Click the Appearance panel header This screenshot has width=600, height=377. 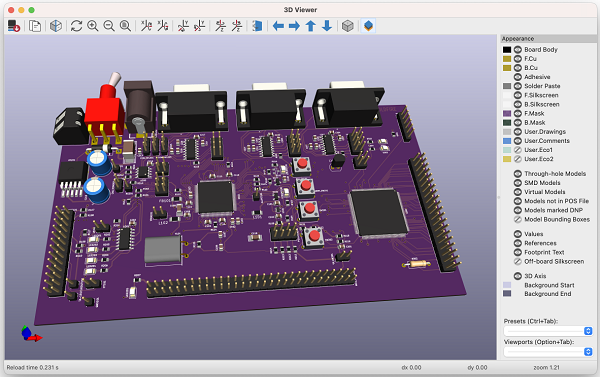click(548, 39)
